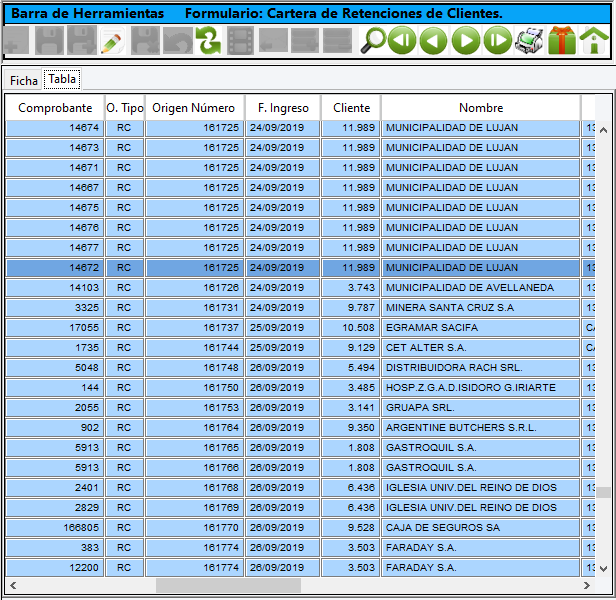The height and width of the screenshot is (600, 616).
Task: Click the green refresh arrows icon
Action: coord(209,40)
